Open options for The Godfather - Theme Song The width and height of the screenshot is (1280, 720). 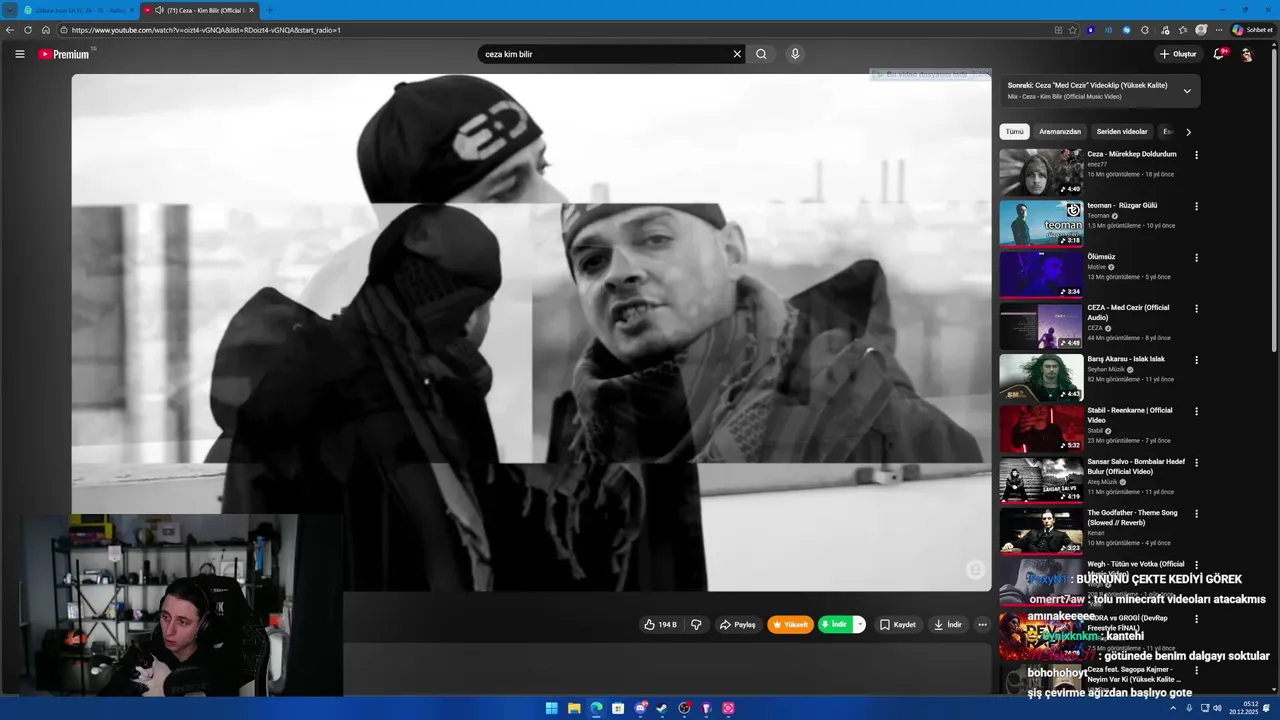pyautogui.click(x=1196, y=513)
